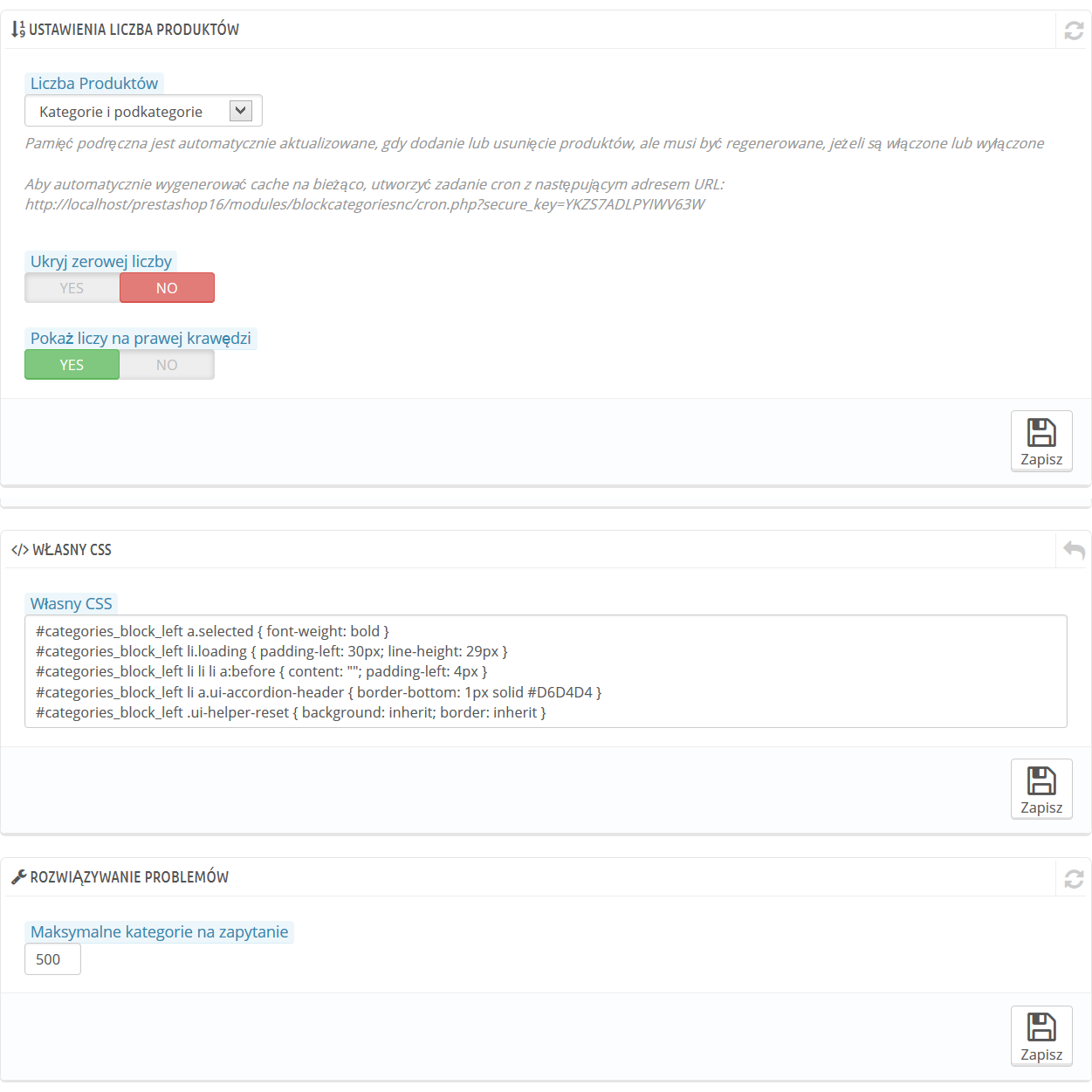Click the WŁASNY CSS panel heading
The height and width of the screenshot is (1092, 1092).
[72, 550]
